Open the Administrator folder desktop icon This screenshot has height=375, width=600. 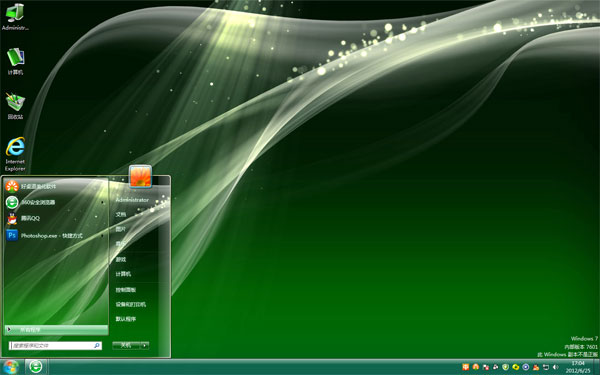[15, 16]
